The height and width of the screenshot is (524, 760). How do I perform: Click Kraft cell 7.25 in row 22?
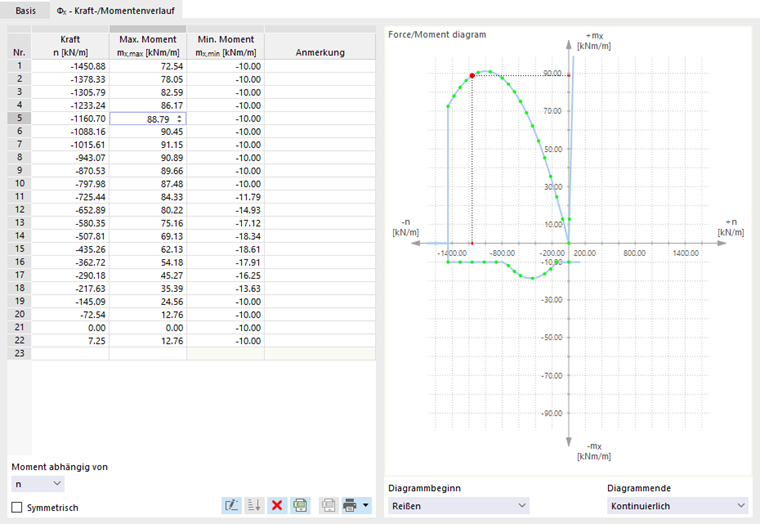pos(70,341)
